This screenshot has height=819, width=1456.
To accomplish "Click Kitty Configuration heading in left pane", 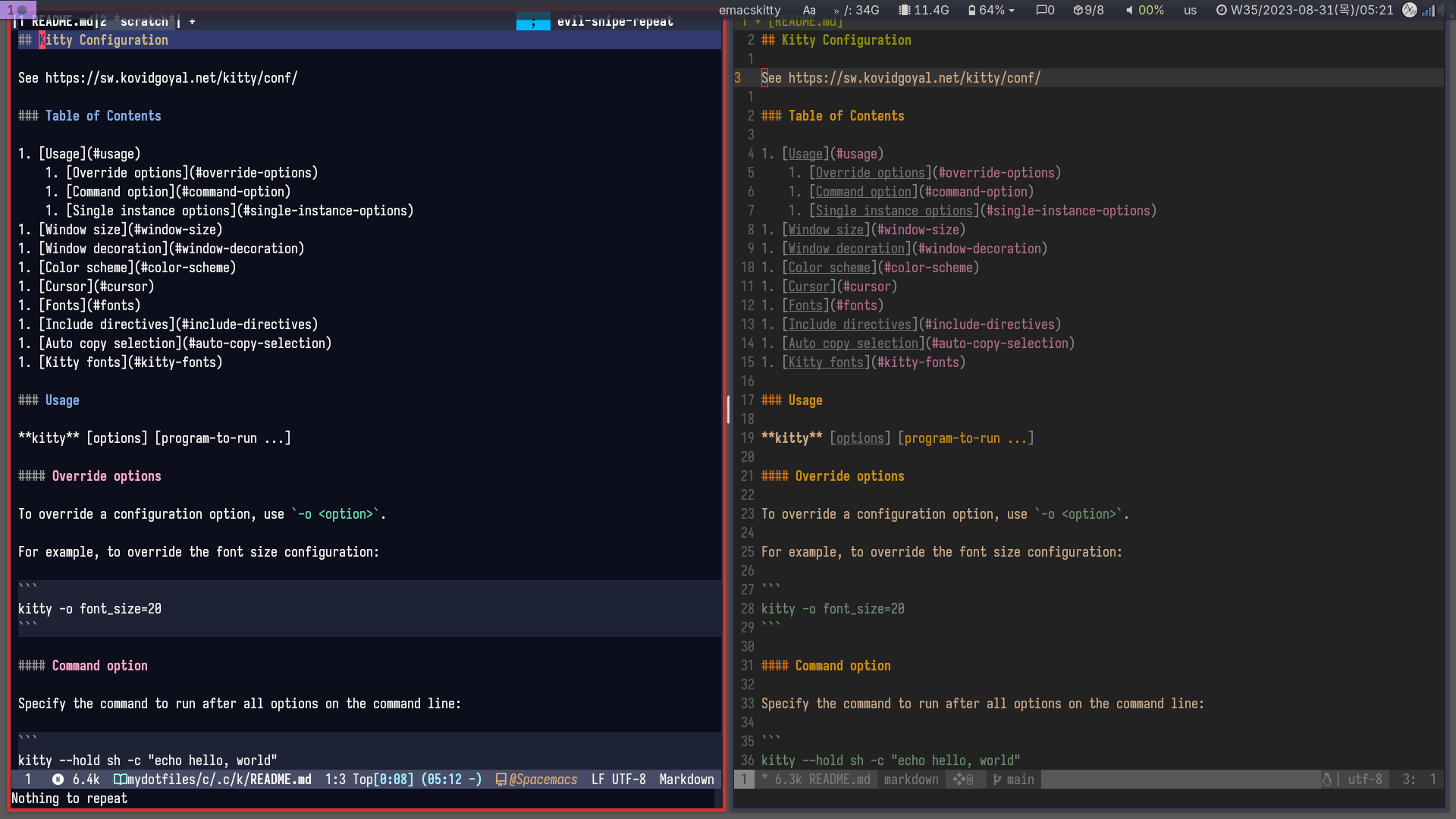I will pyautogui.click(x=104, y=40).
